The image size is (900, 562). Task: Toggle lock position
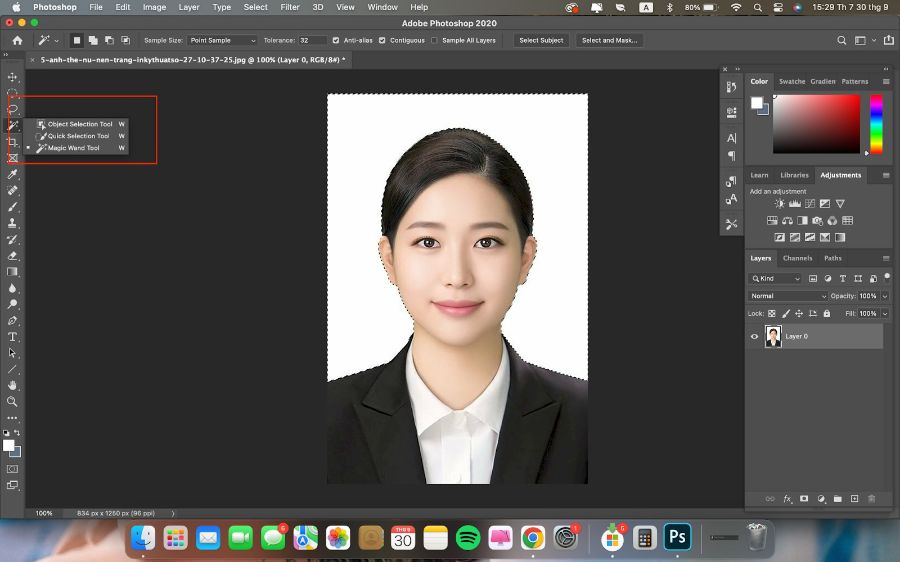[x=799, y=313]
